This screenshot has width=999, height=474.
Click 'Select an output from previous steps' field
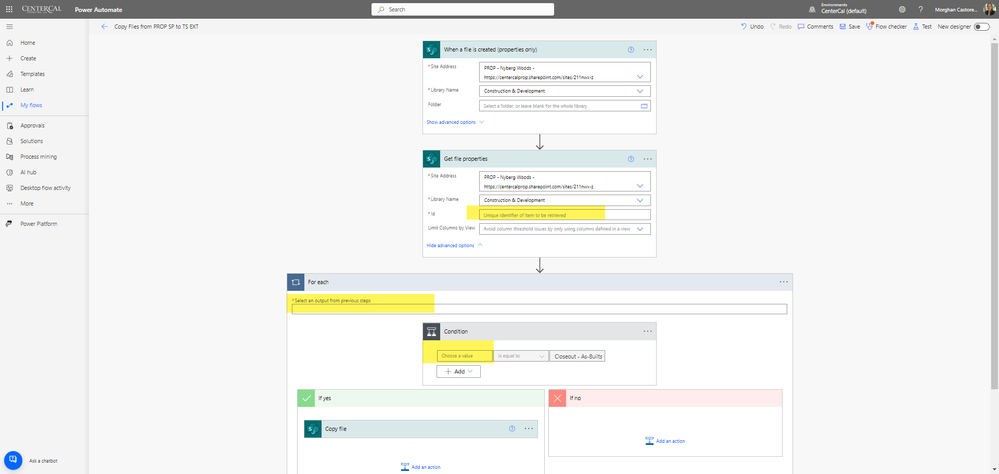539,309
